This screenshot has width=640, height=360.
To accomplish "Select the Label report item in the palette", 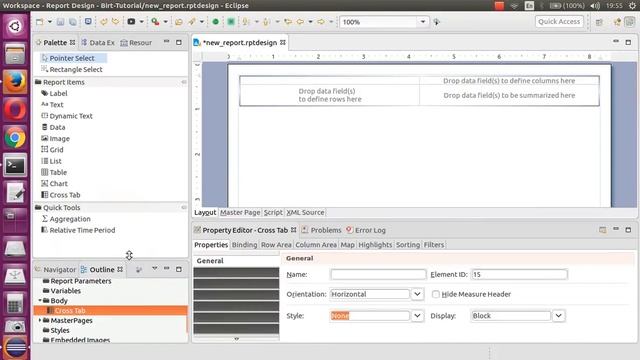I will click(54, 93).
